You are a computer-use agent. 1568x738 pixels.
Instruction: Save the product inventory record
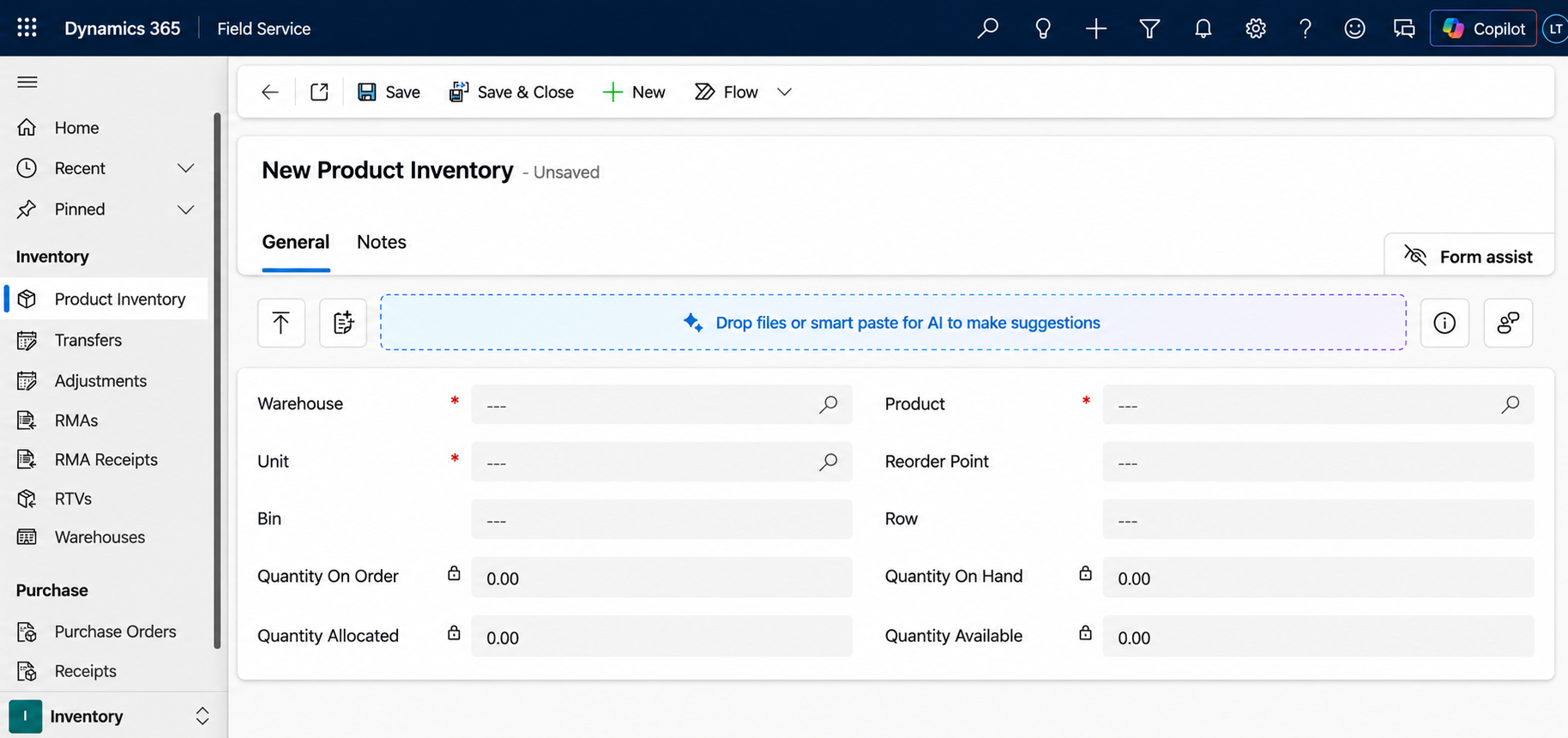coord(389,92)
